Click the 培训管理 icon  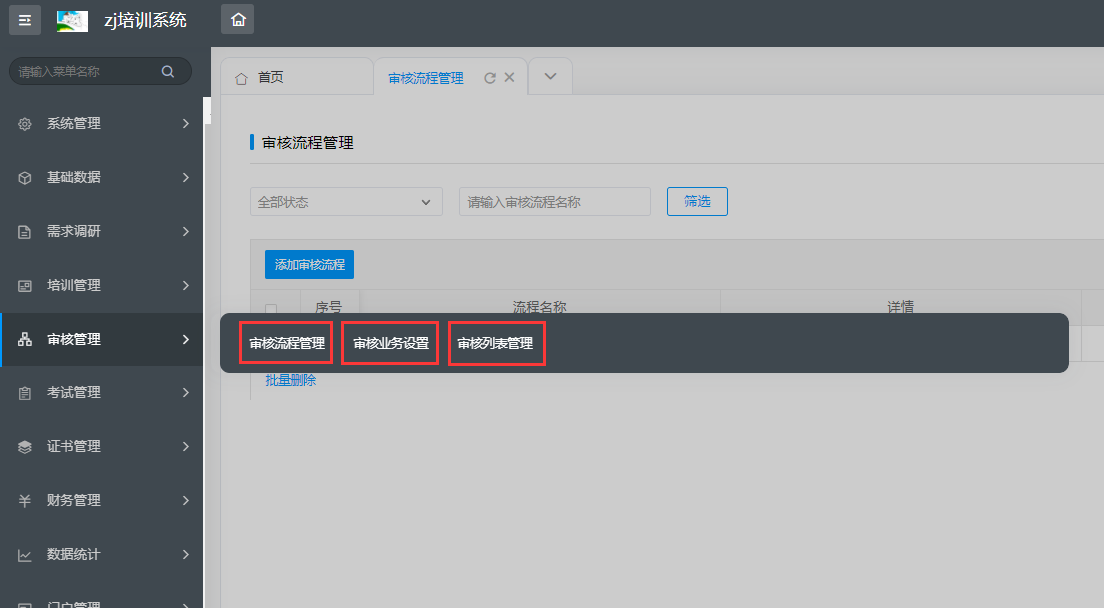click(25, 286)
